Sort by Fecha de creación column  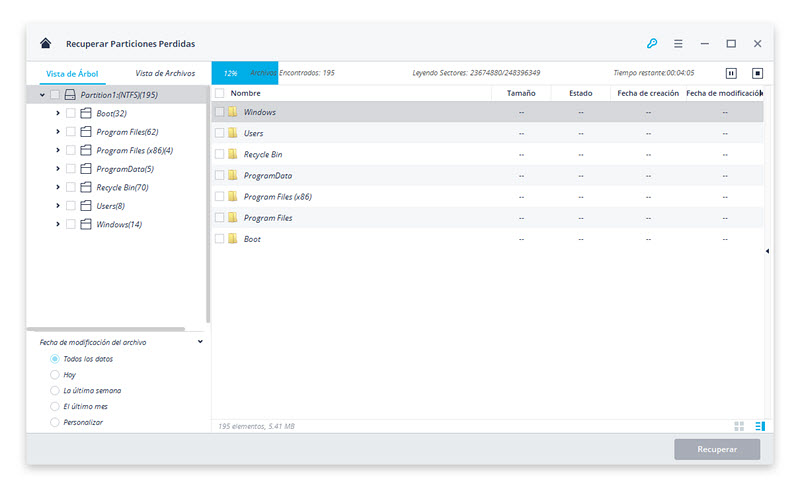[648, 93]
